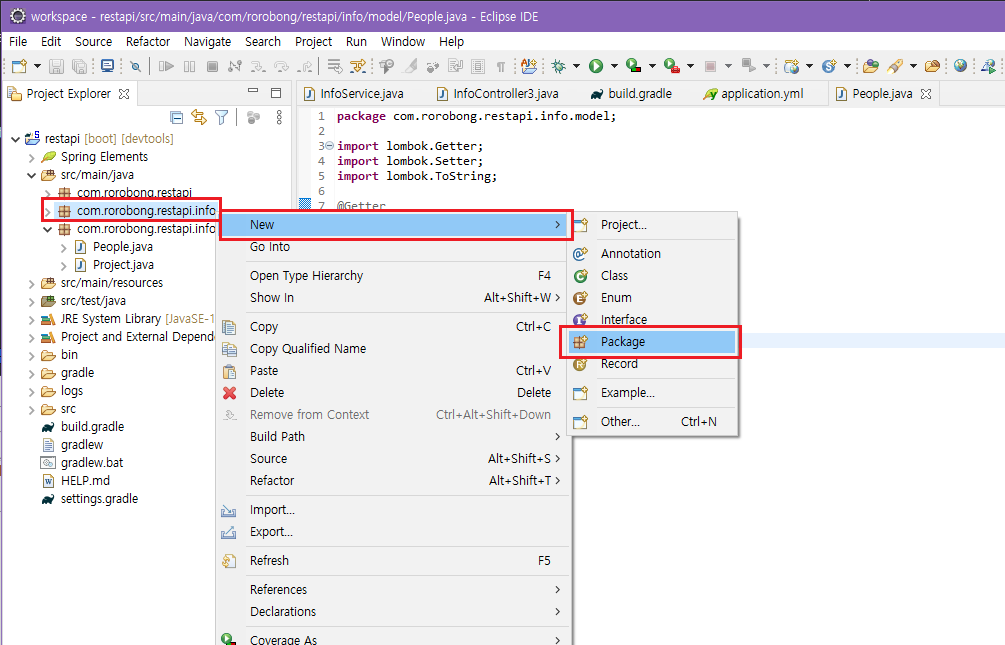Open the New wizard dropdown arrow
This screenshot has width=1005, height=645.
click(37, 66)
